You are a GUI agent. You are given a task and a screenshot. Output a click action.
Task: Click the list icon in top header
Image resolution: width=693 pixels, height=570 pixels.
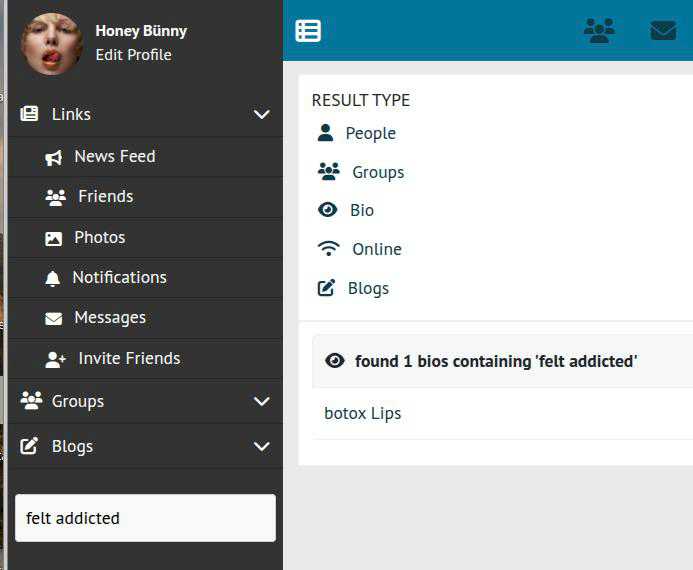pyautogui.click(x=308, y=31)
